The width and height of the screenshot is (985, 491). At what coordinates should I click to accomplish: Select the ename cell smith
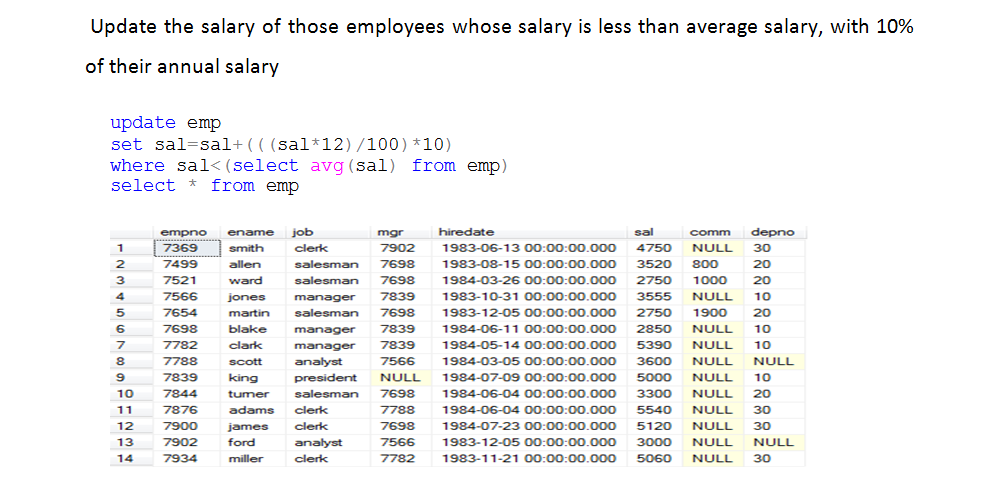point(252,248)
